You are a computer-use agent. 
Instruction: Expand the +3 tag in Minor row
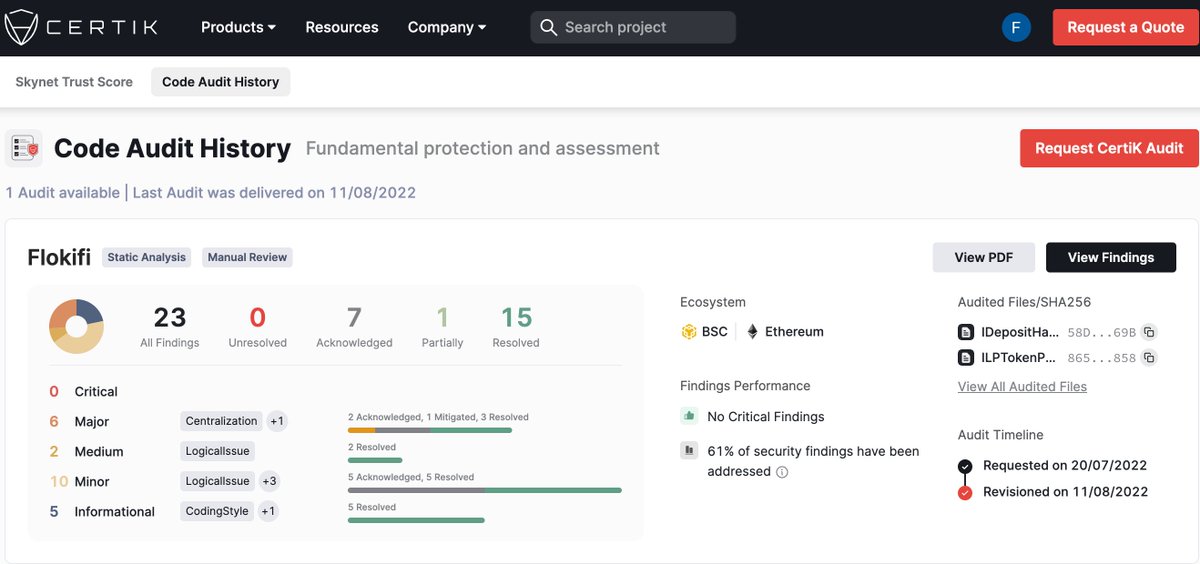pyautogui.click(x=269, y=481)
